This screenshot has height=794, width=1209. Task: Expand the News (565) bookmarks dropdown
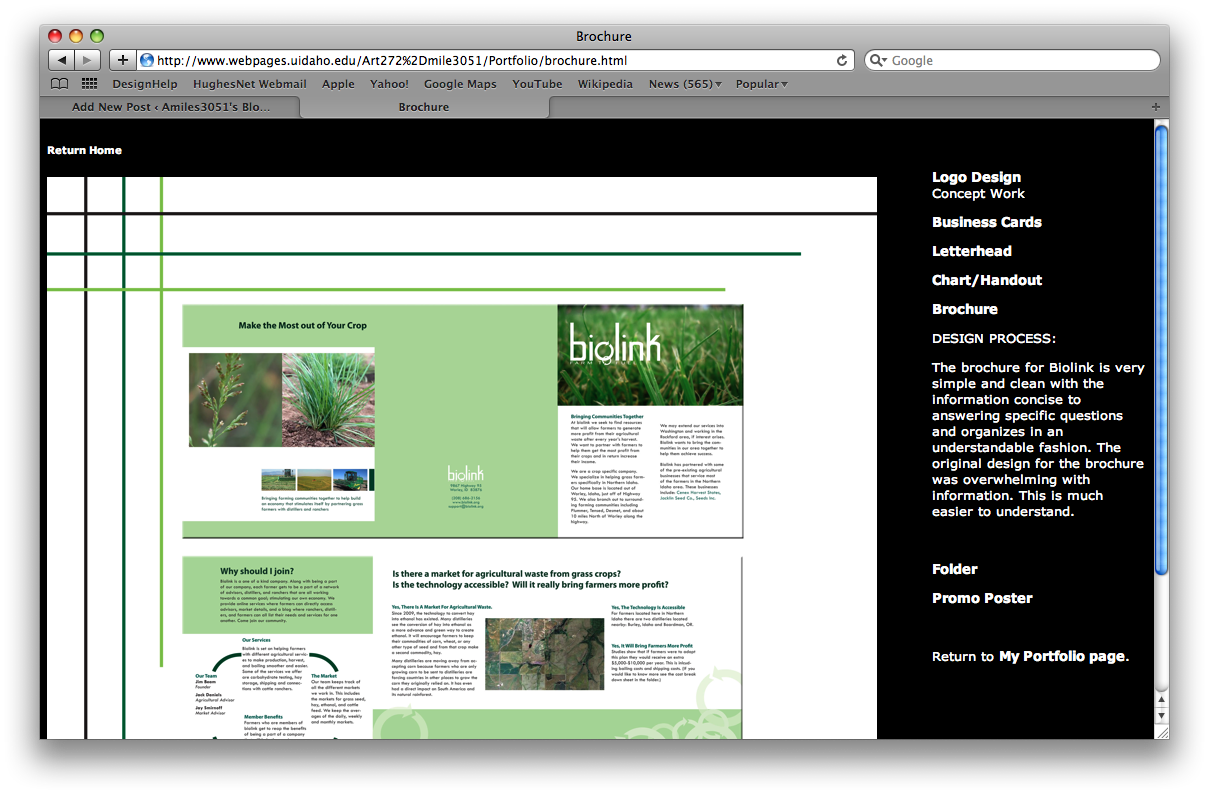coord(685,84)
